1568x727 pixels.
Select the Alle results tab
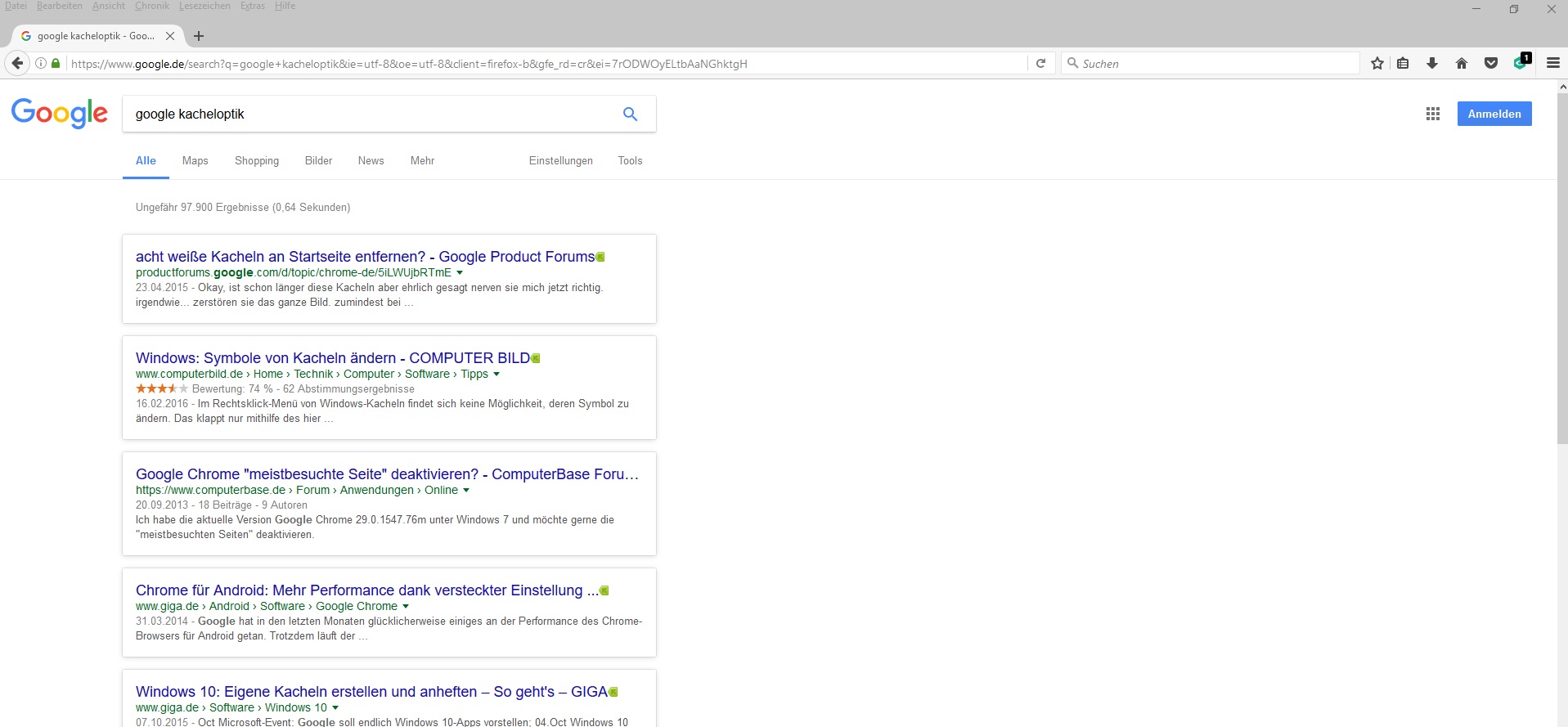pyautogui.click(x=146, y=161)
